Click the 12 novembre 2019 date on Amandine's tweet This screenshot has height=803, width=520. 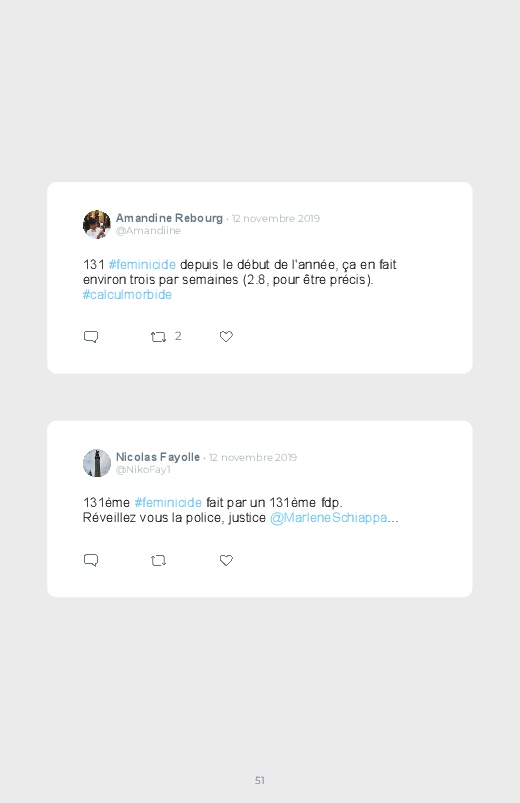pyautogui.click(x=276, y=218)
